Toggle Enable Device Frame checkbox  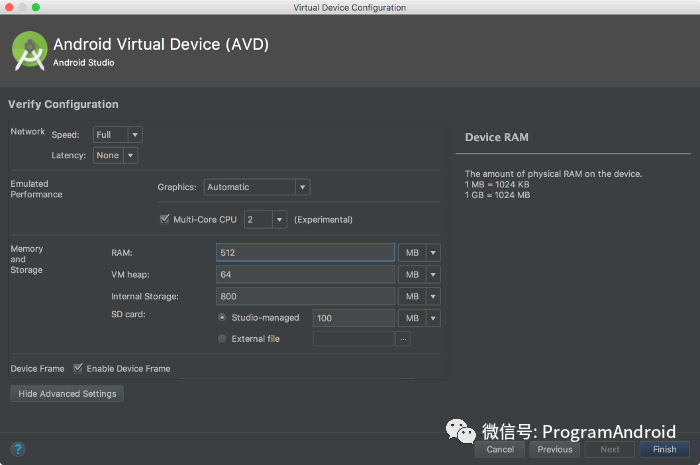pyautogui.click(x=78, y=368)
